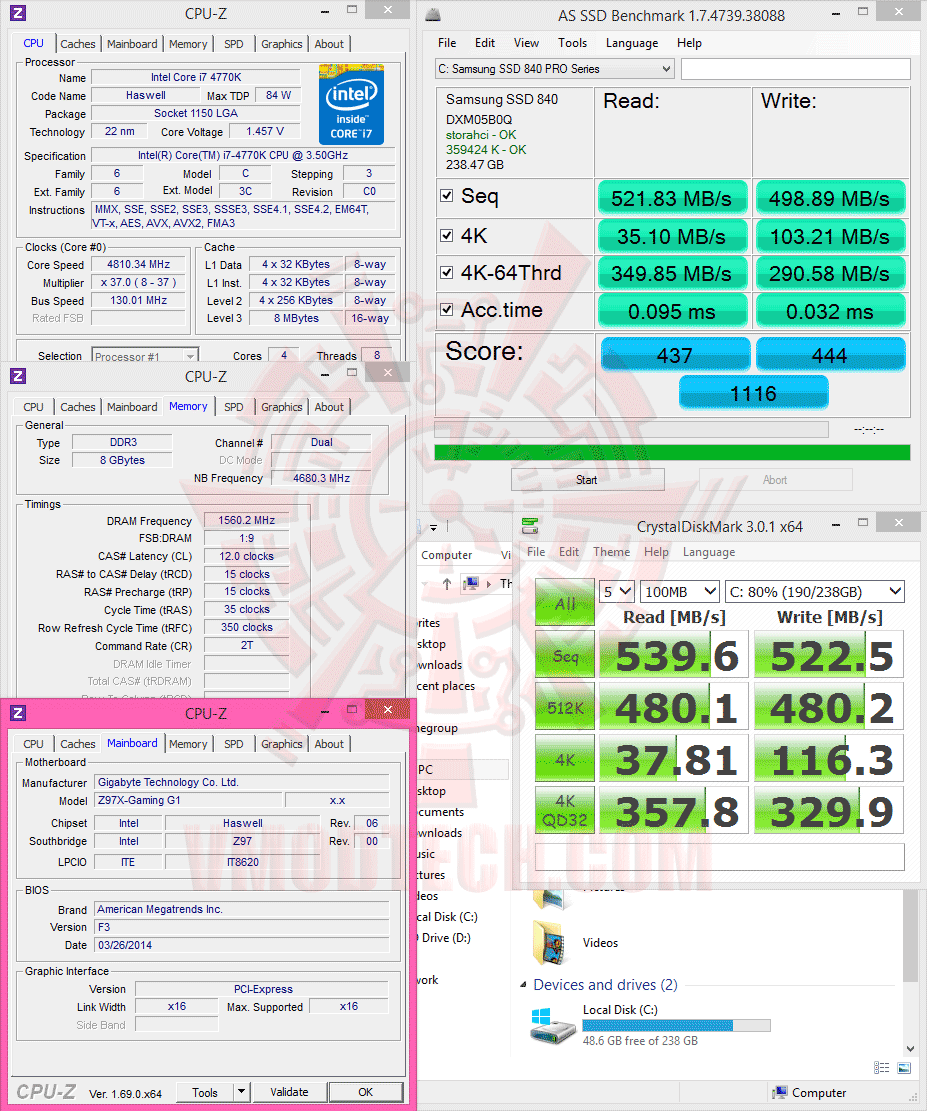Click the Computer icon in the Explorer status bar
The height and width of the screenshot is (1111, 927).
tap(780, 1092)
